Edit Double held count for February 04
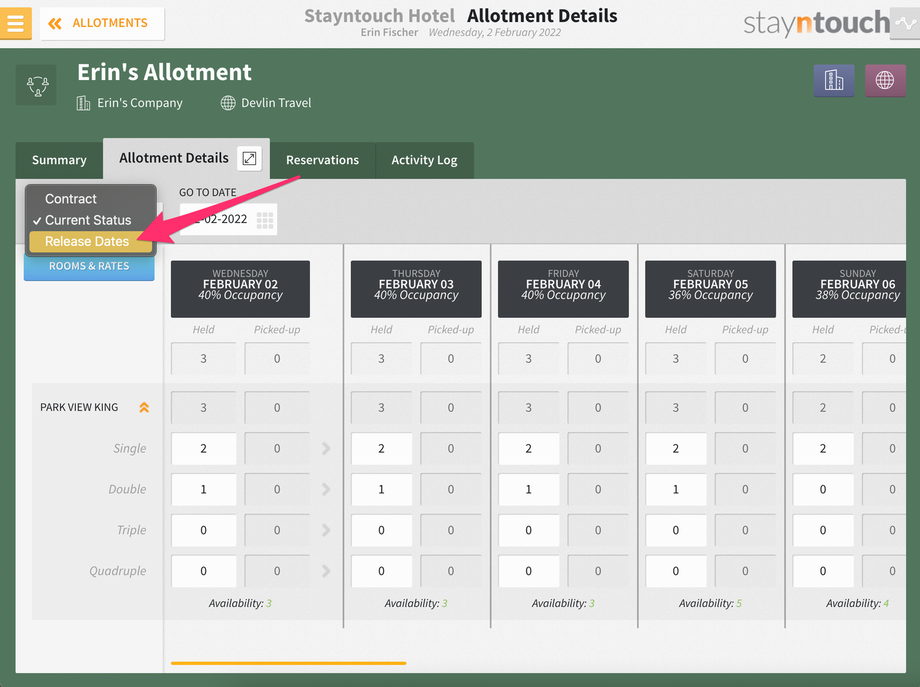The image size is (920, 687). [x=529, y=489]
